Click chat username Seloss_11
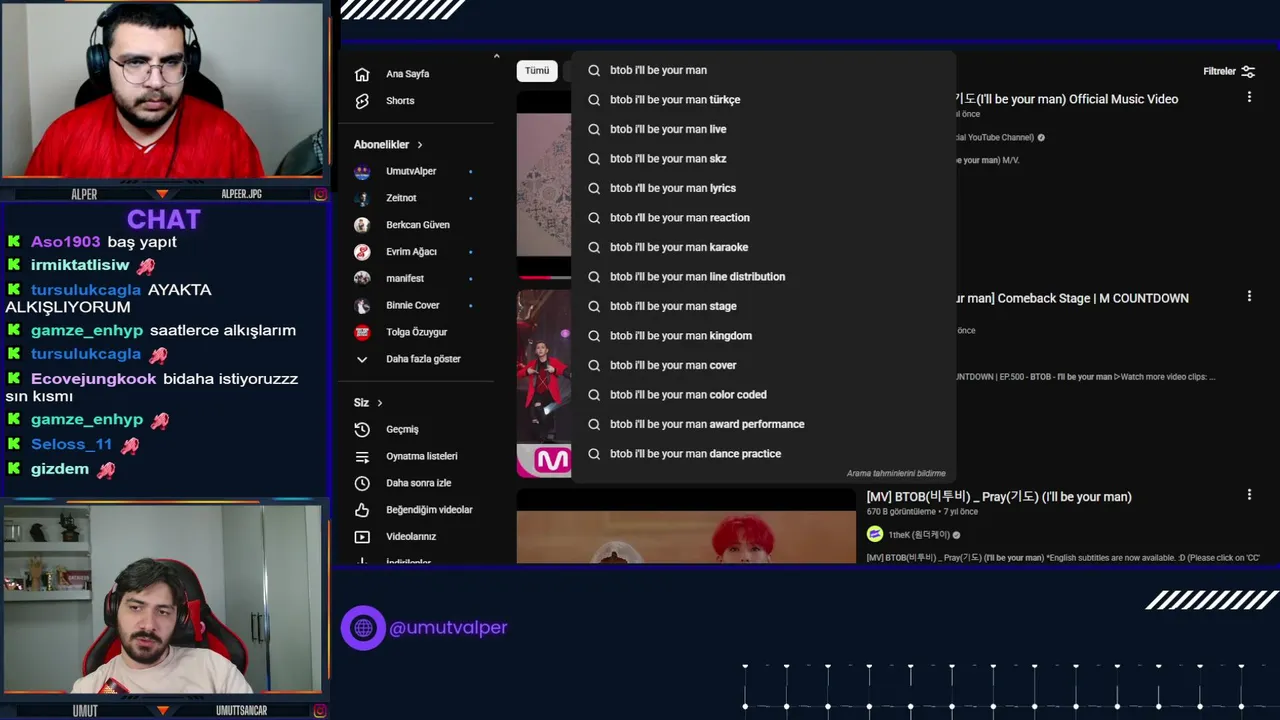1280x720 pixels. click(x=71, y=444)
